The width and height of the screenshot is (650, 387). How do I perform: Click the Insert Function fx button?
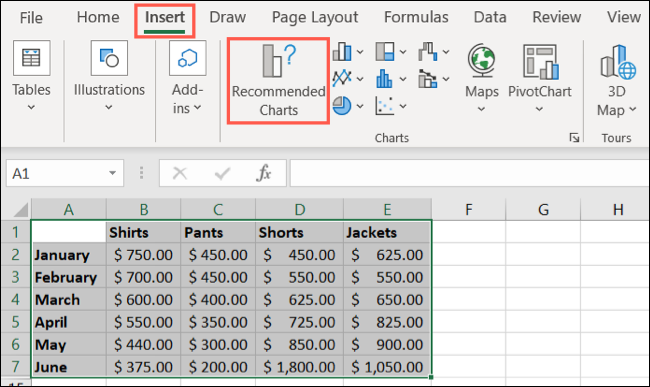pos(264,173)
